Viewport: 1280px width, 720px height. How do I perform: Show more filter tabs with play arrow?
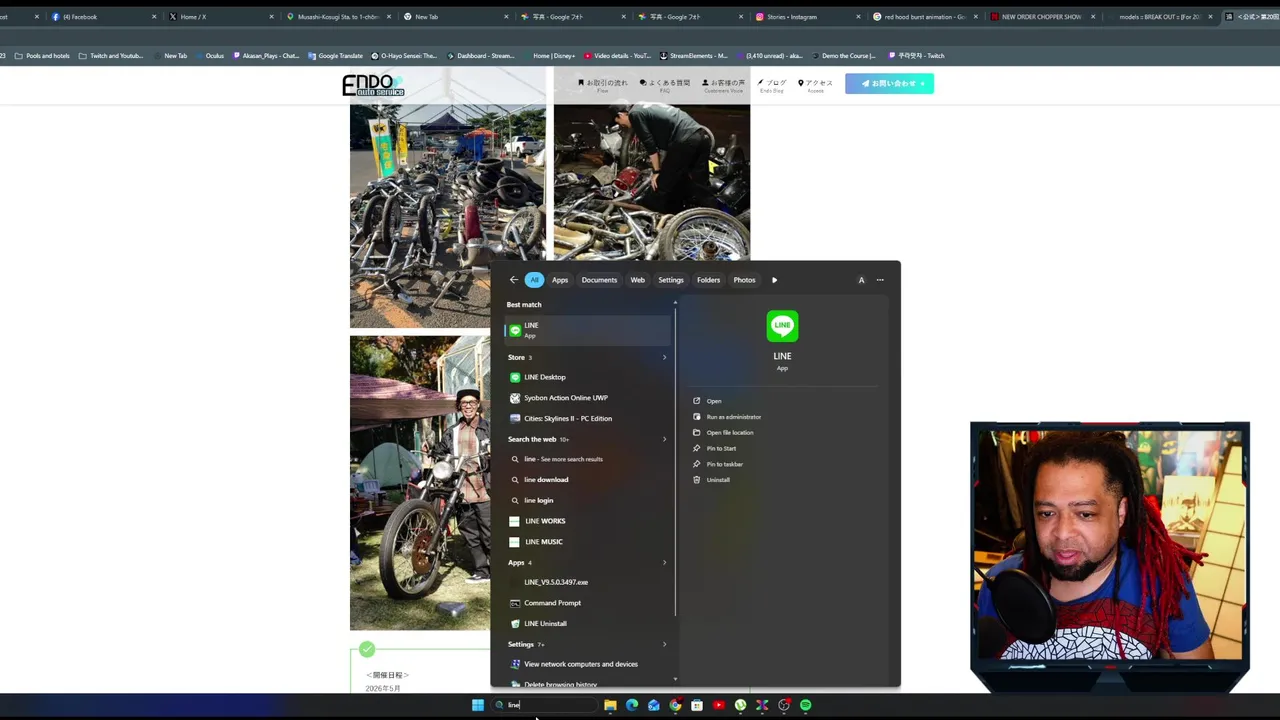[x=774, y=280]
